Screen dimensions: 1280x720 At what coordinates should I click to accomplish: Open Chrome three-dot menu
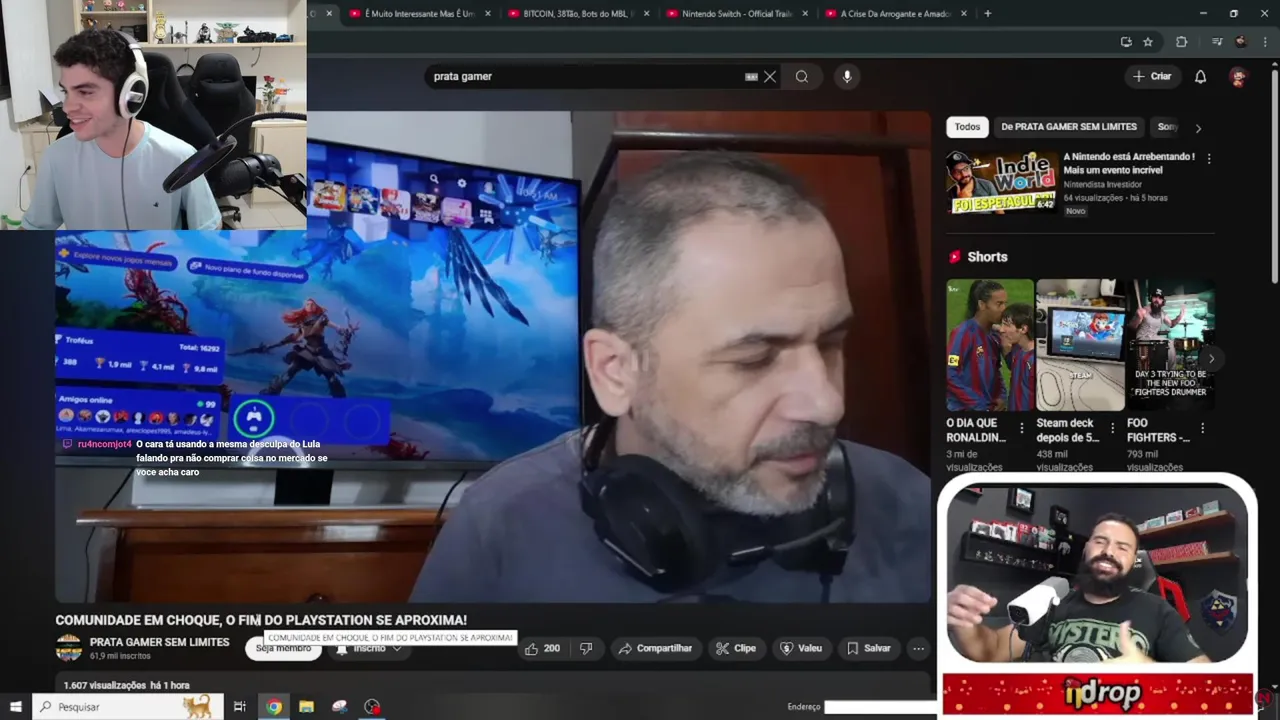point(1265,42)
